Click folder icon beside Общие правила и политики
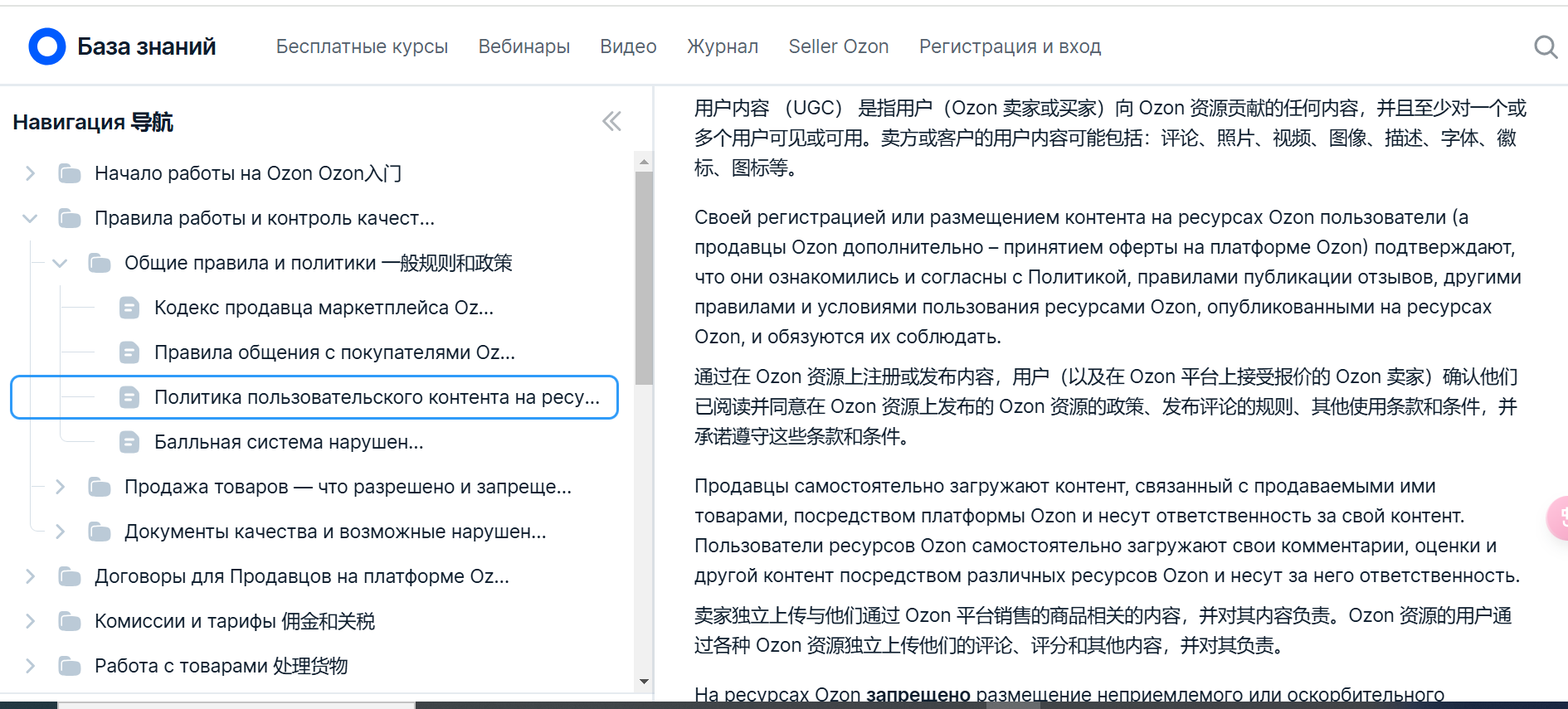 click(100, 263)
